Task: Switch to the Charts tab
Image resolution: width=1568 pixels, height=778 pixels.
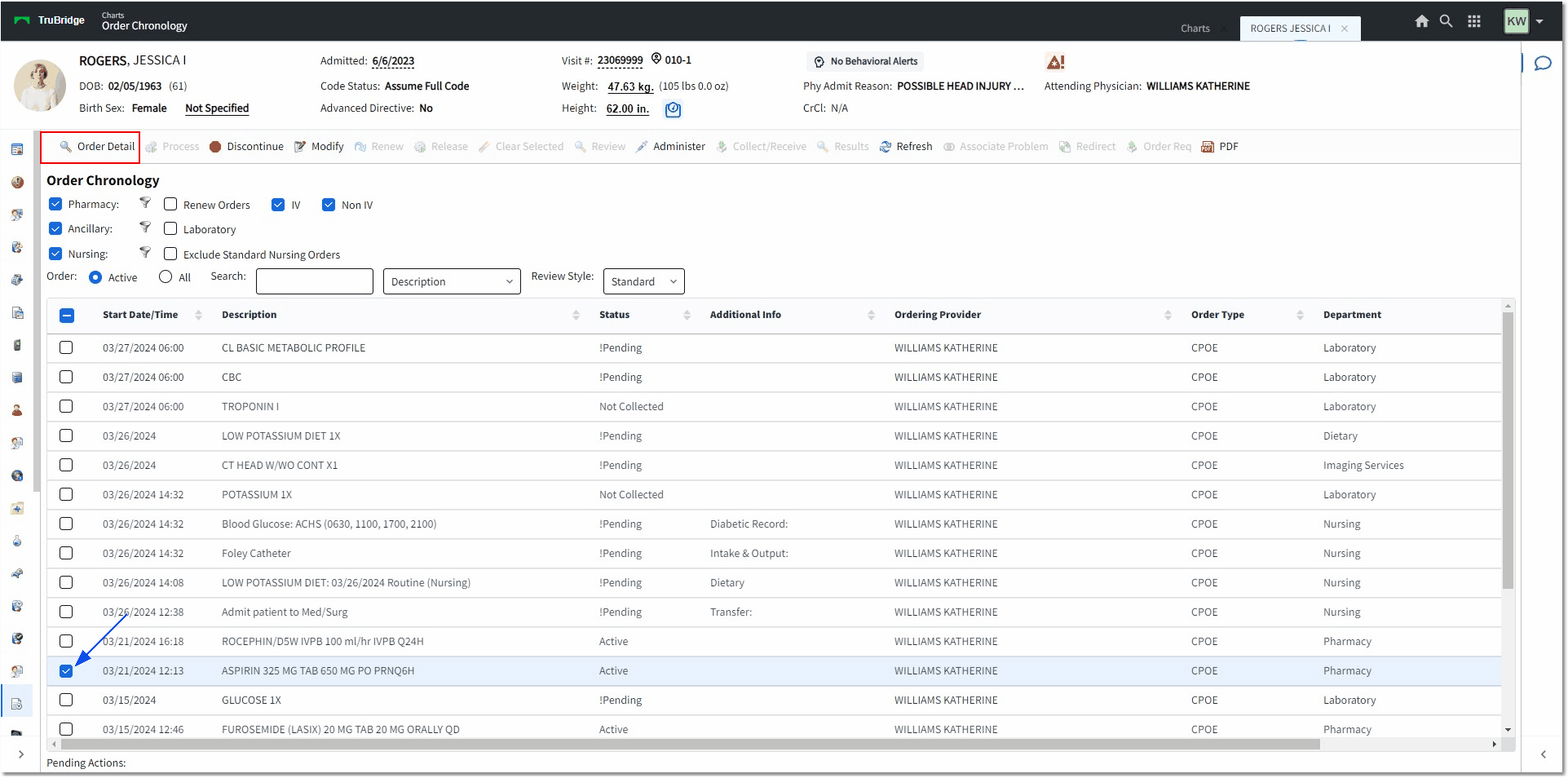Action: (x=1195, y=29)
